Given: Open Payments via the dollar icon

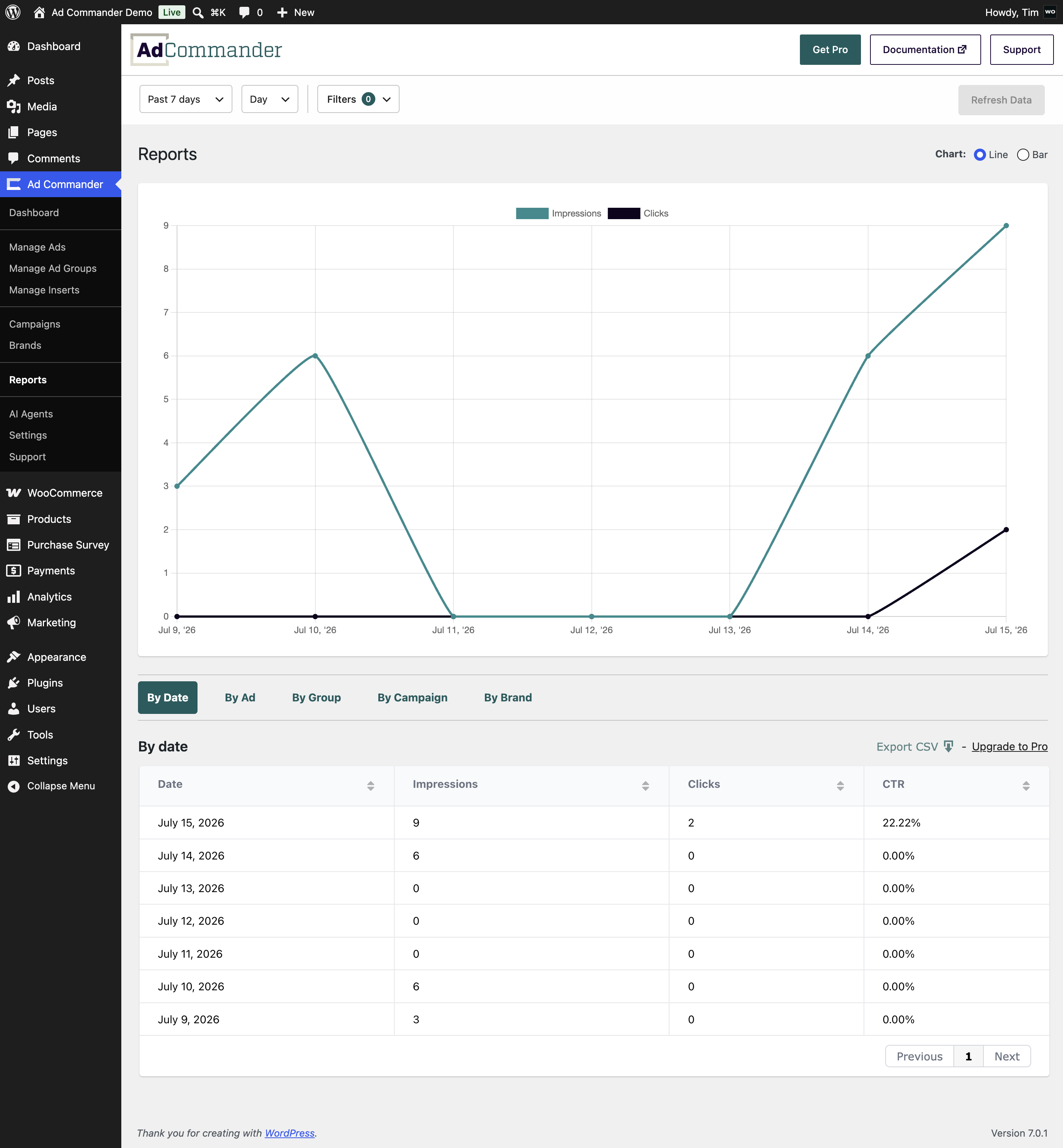Looking at the screenshot, I should coord(14,571).
